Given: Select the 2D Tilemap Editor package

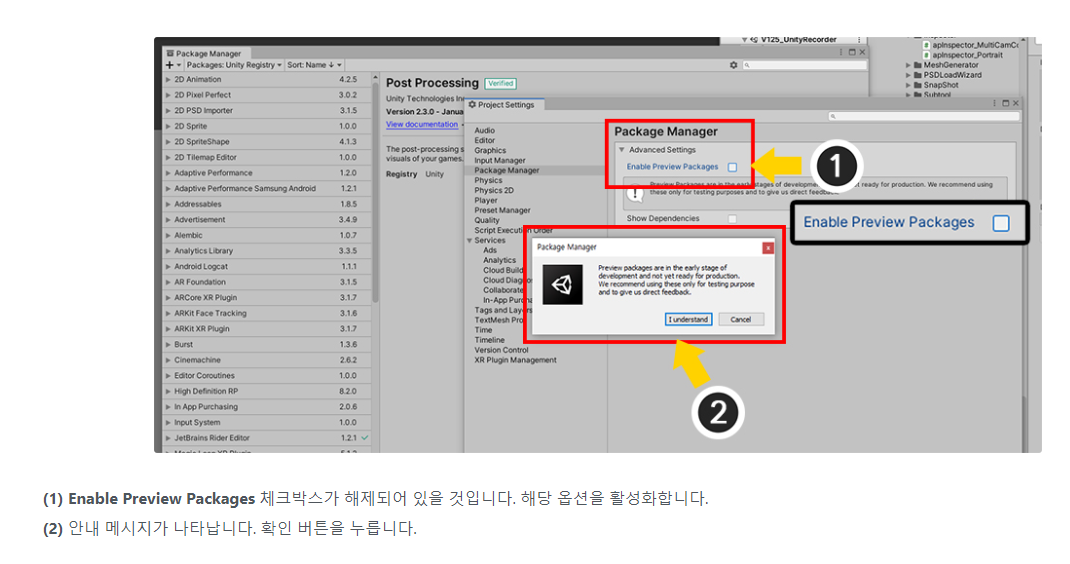Looking at the screenshot, I should 268,158.
